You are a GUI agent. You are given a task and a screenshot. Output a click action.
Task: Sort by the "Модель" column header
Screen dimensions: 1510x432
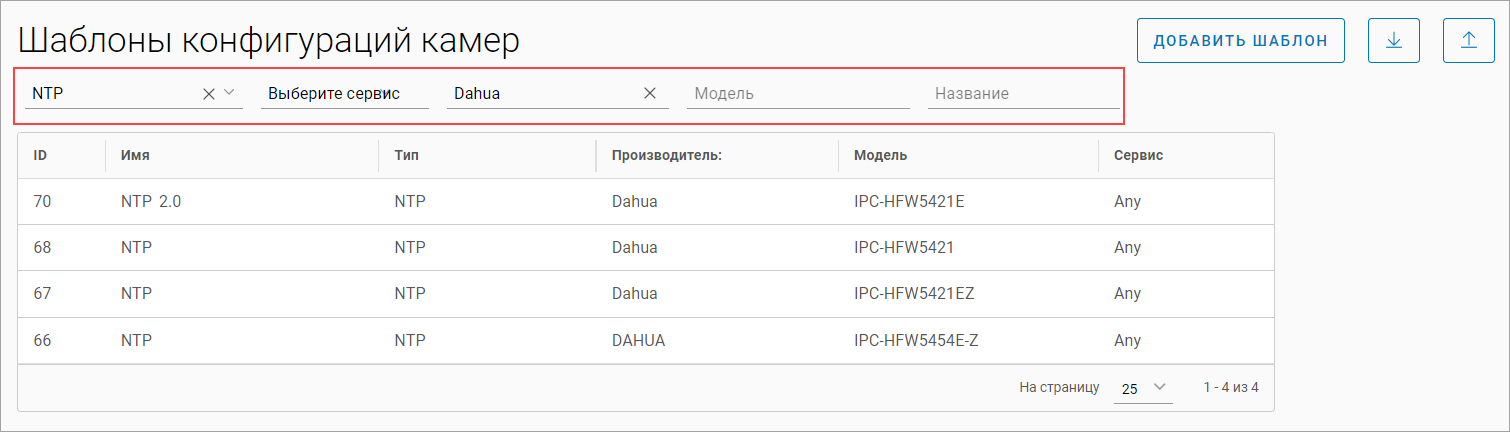click(880, 156)
